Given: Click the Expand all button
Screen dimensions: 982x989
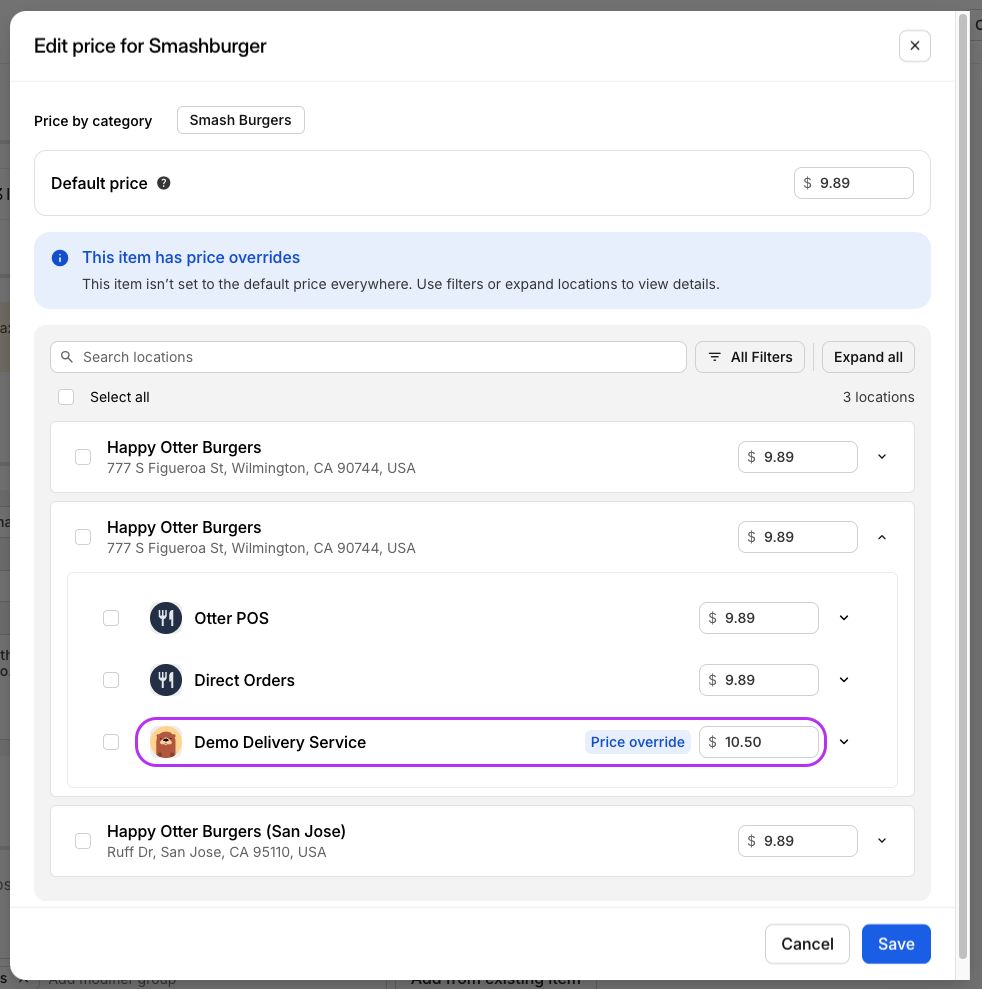Looking at the screenshot, I should (868, 357).
